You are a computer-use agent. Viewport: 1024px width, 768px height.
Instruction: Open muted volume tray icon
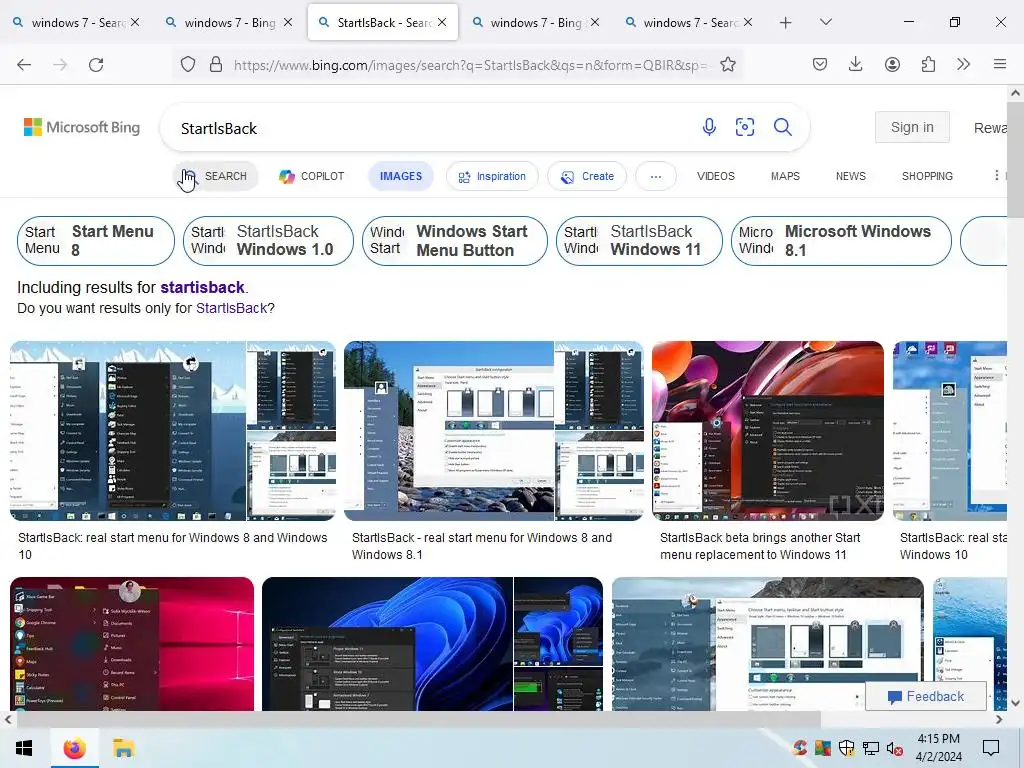895,748
